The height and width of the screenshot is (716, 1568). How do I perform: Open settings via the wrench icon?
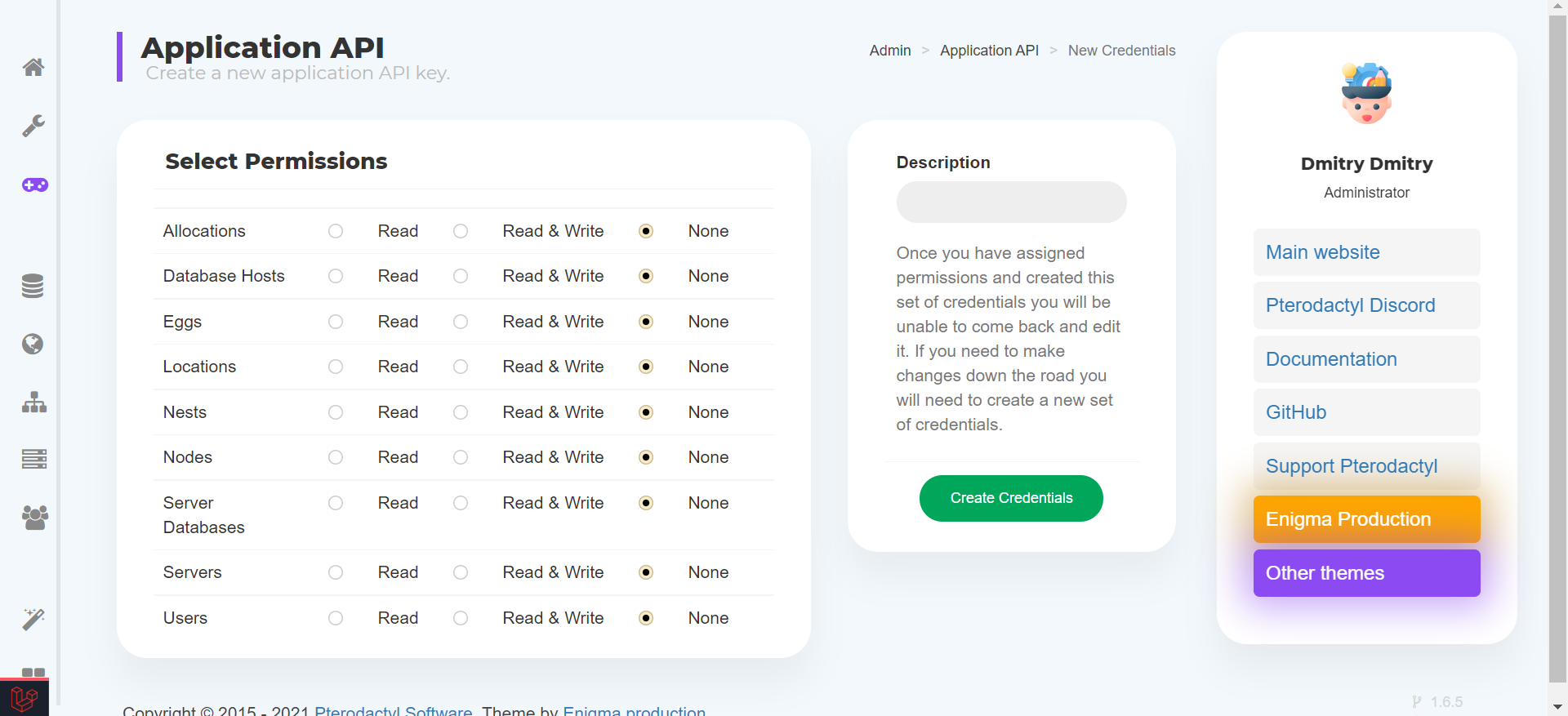33,126
